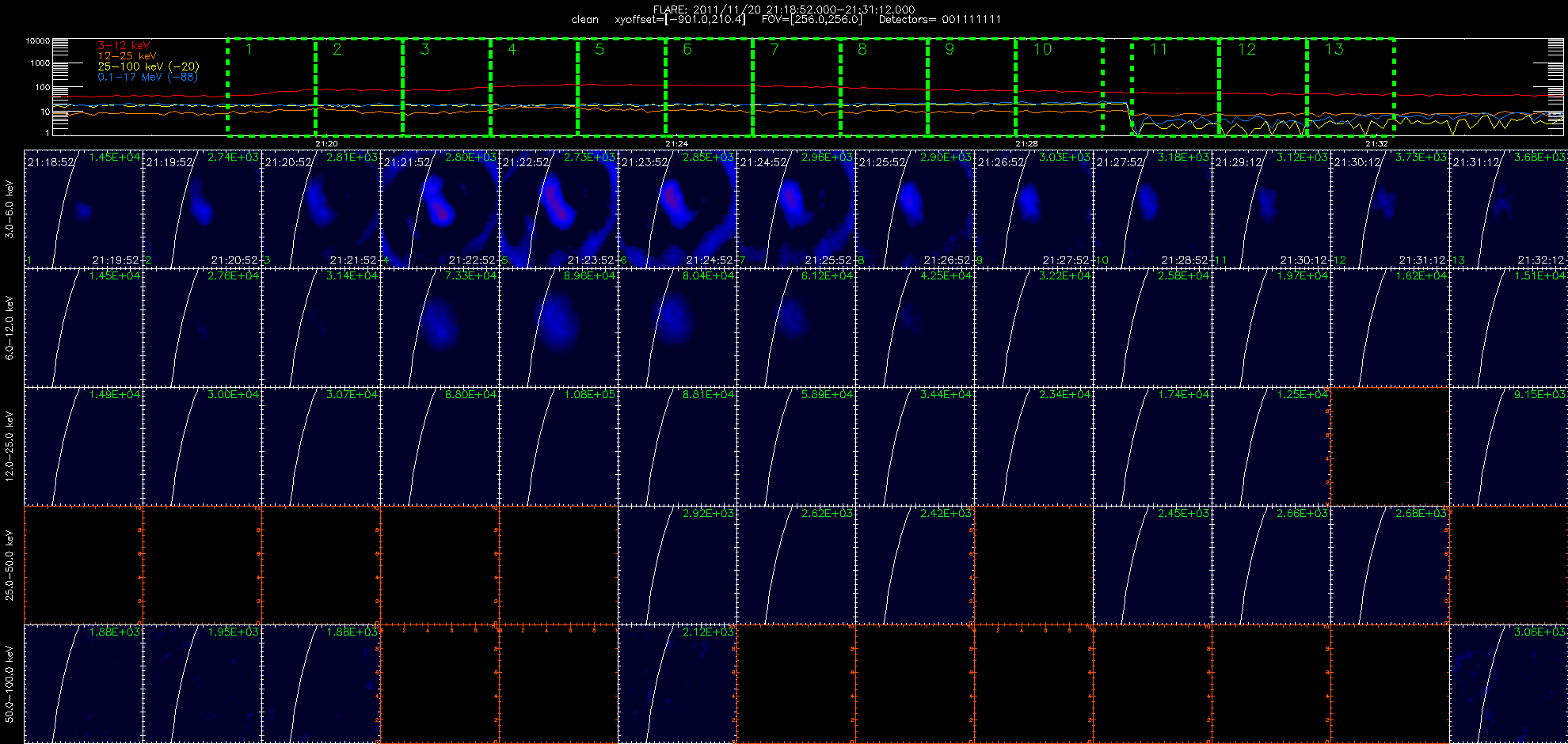Click the end time '21:28:52' label

tap(1186, 260)
